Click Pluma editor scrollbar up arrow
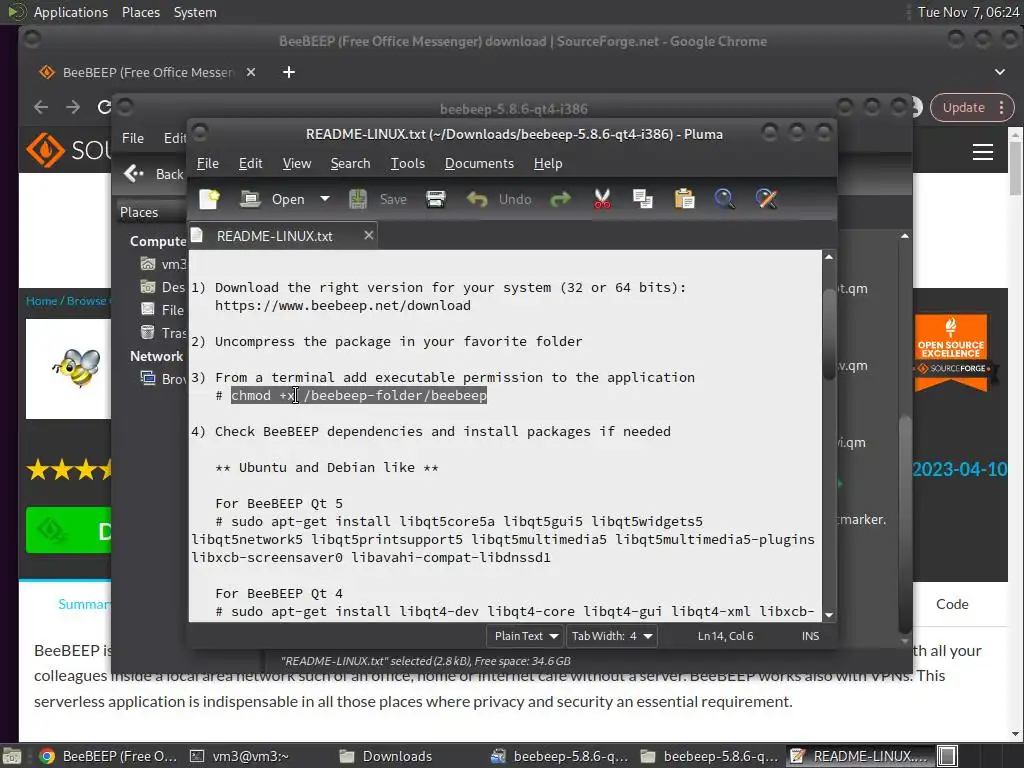Viewport: 1024px width, 768px height. (x=829, y=257)
